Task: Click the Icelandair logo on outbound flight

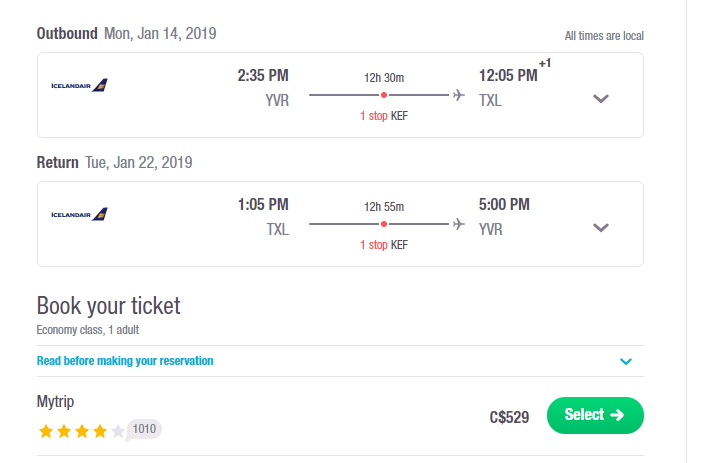Action: click(79, 85)
